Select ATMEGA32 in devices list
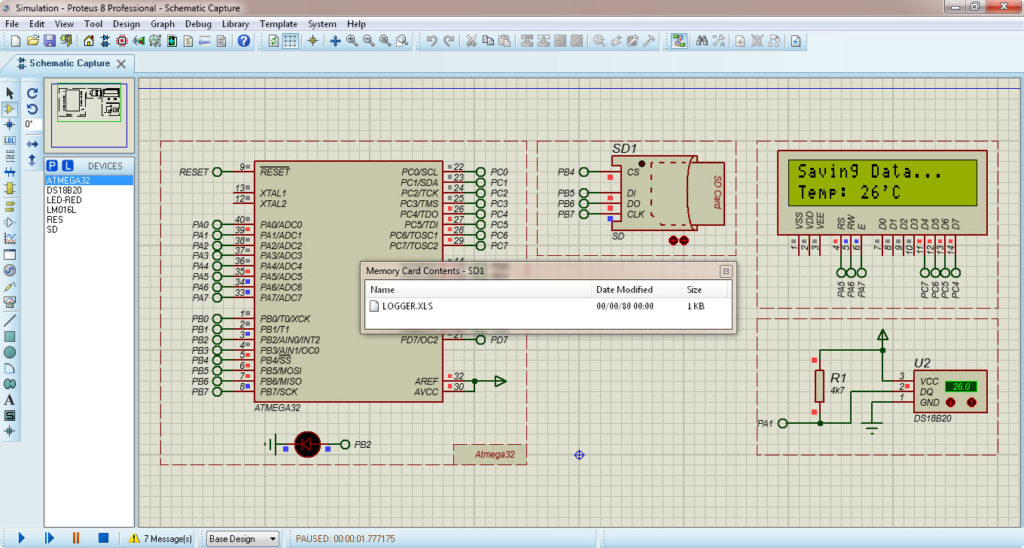This screenshot has width=1024, height=548. click(x=89, y=180)
